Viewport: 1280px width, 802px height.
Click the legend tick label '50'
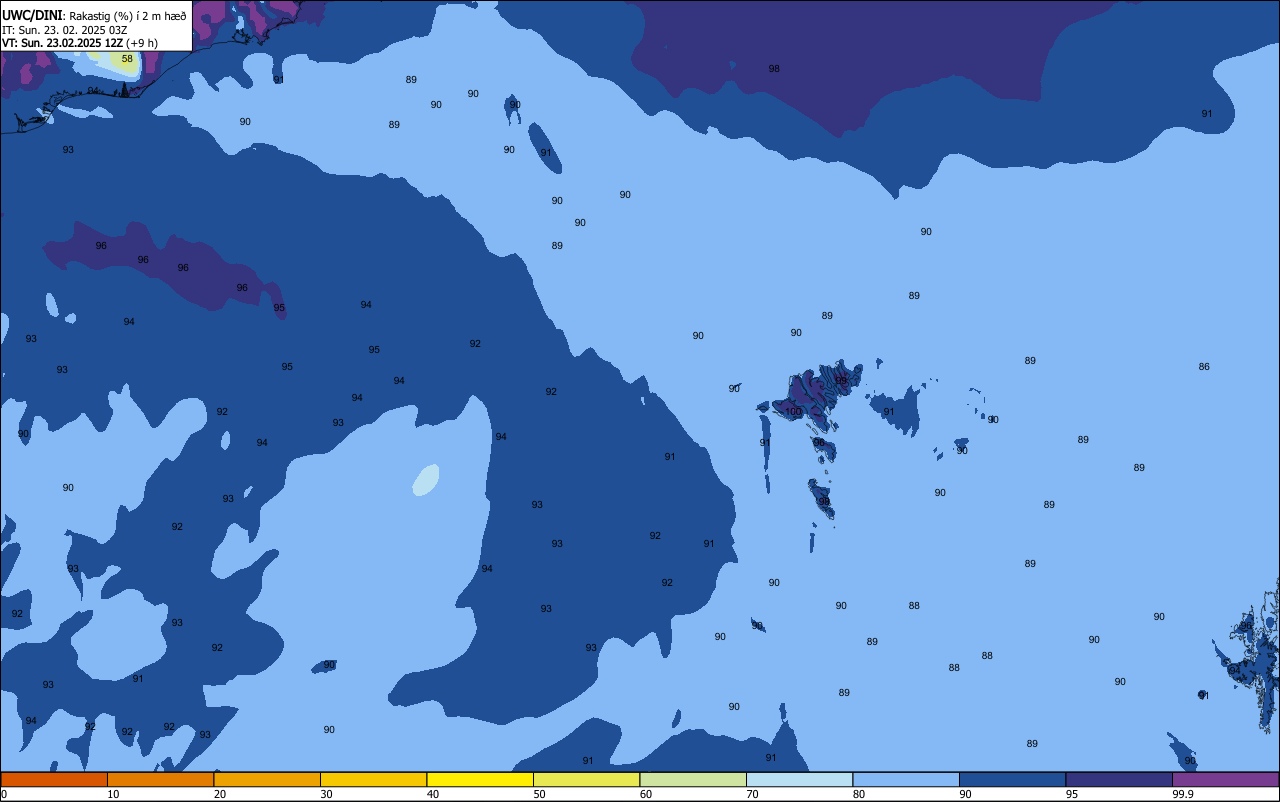(x=539, y=794)
